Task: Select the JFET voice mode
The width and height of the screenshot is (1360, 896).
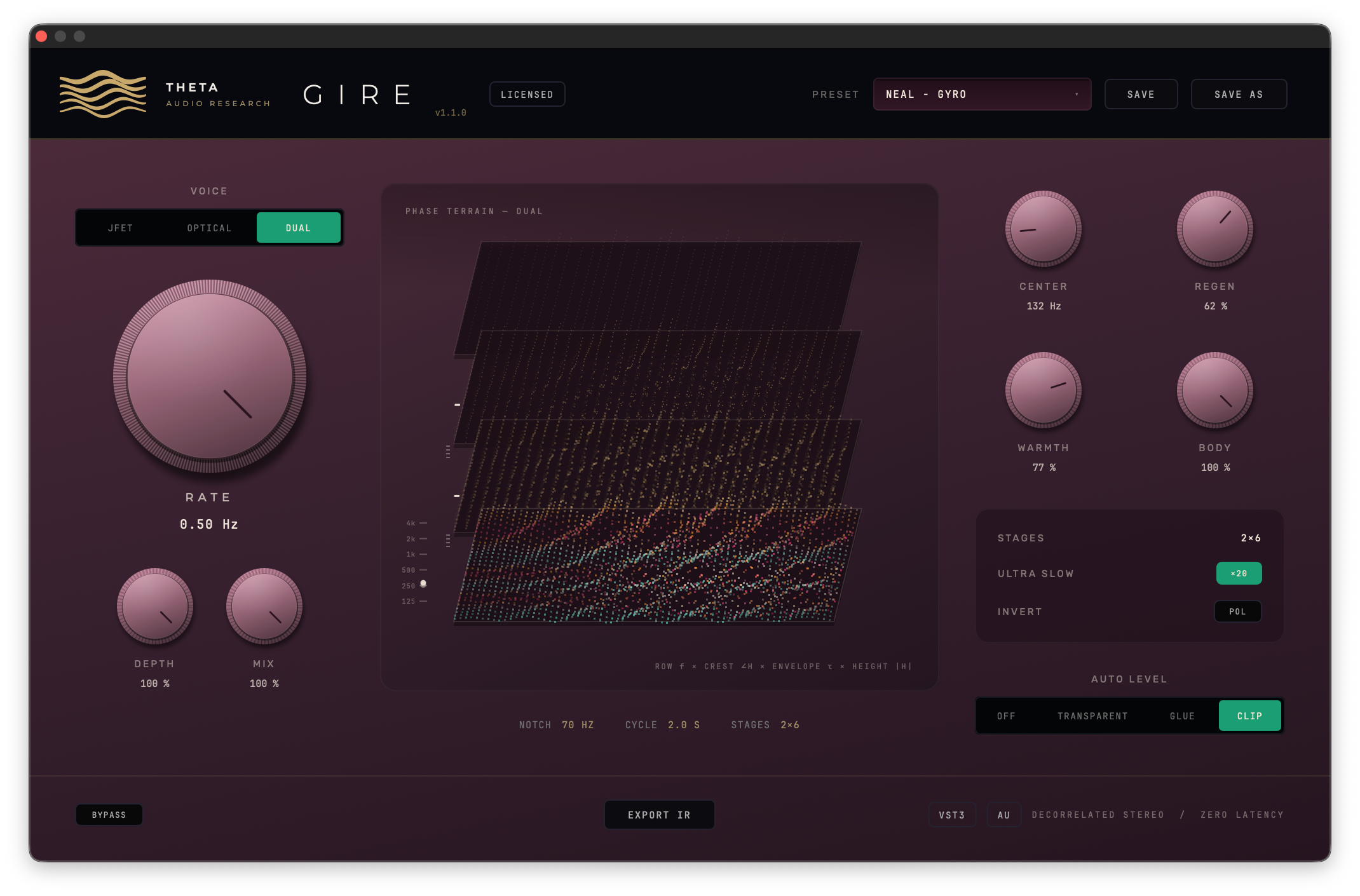Action: 121,228
